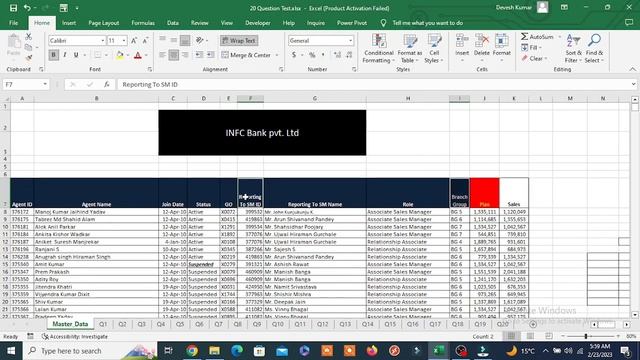
Task: Pick the yellow Fill Color button
Action: coord(120,55)
